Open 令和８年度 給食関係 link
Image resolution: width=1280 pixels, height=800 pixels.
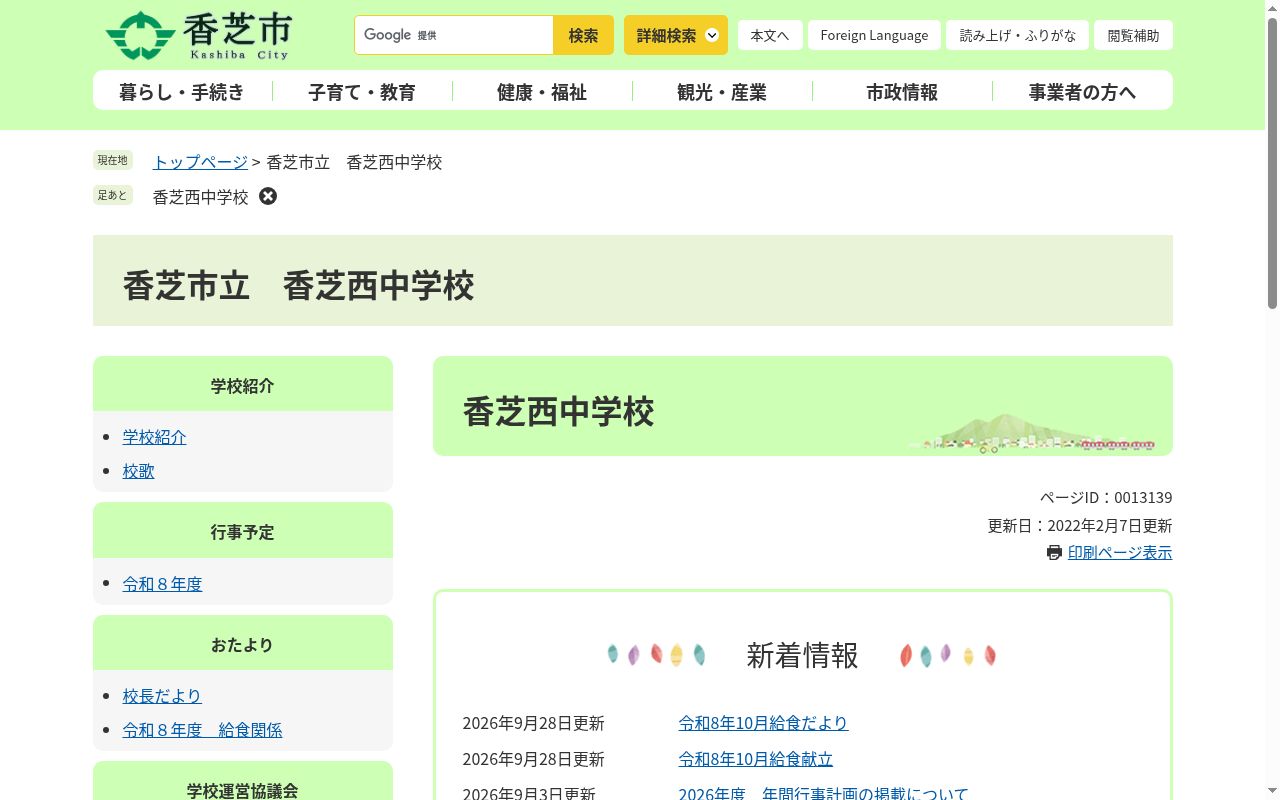coord(203,730)
